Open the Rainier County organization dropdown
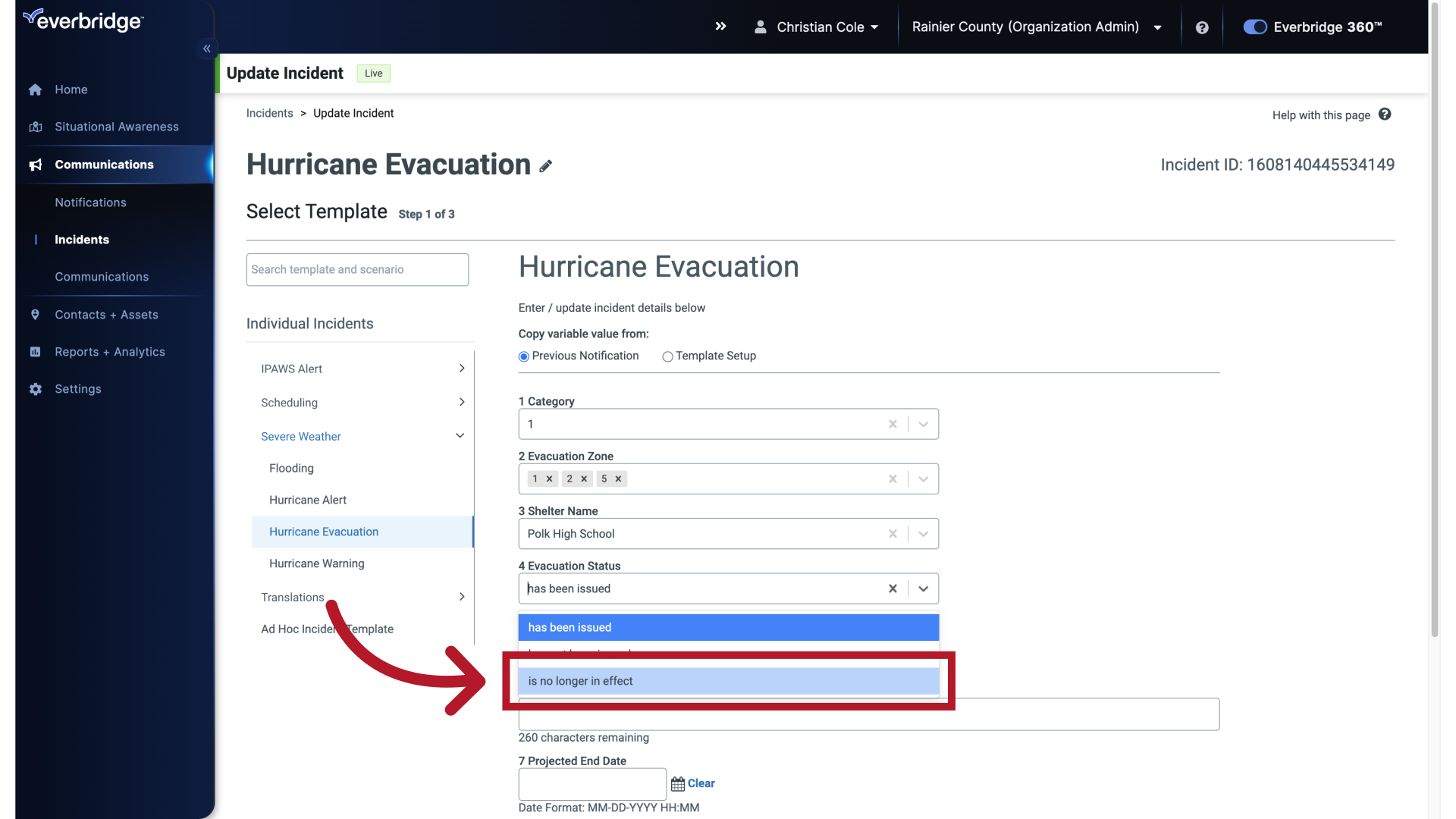 tap(1037, 27)
